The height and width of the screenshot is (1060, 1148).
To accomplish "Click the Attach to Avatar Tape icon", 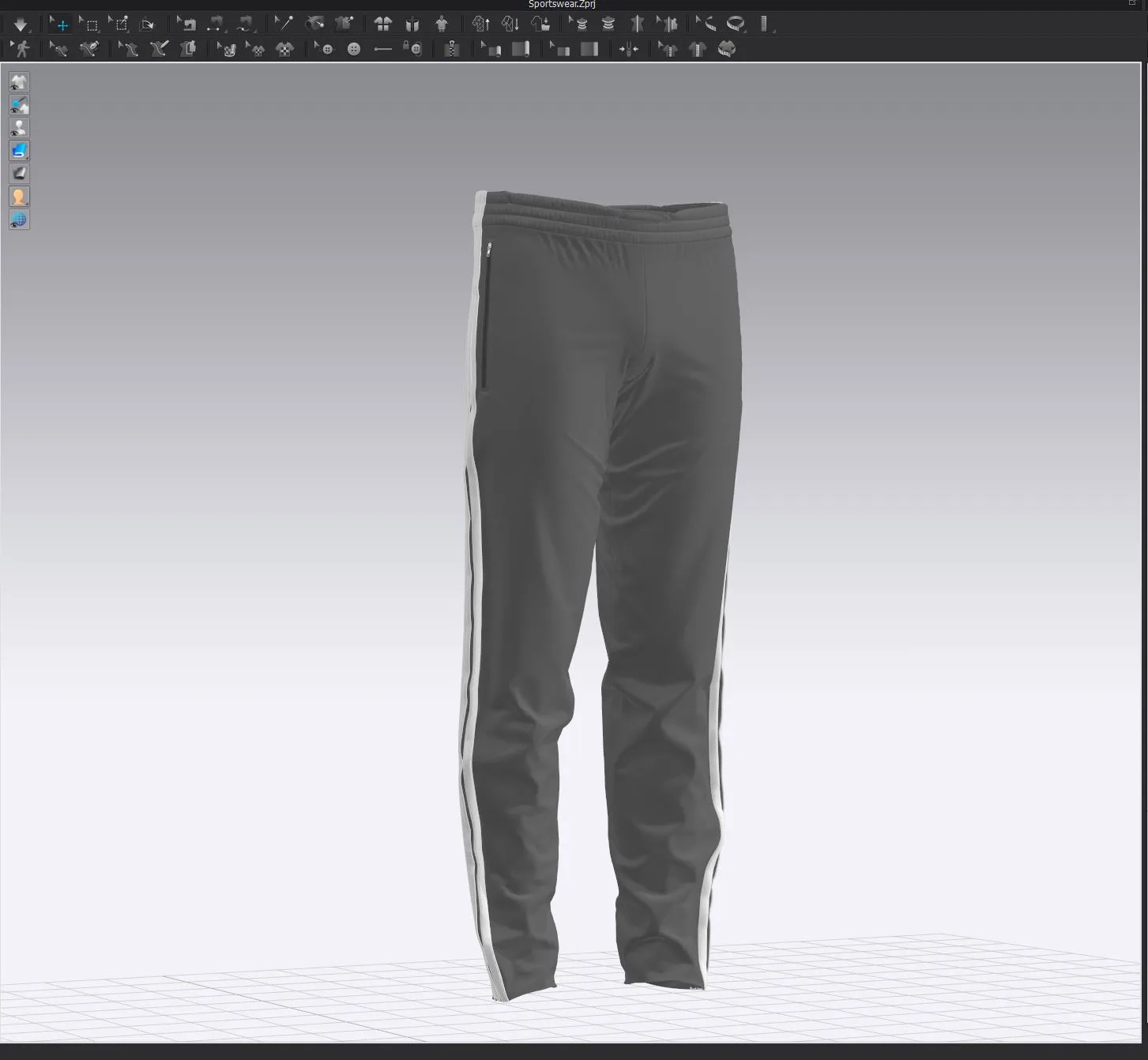I will (638, 24).
